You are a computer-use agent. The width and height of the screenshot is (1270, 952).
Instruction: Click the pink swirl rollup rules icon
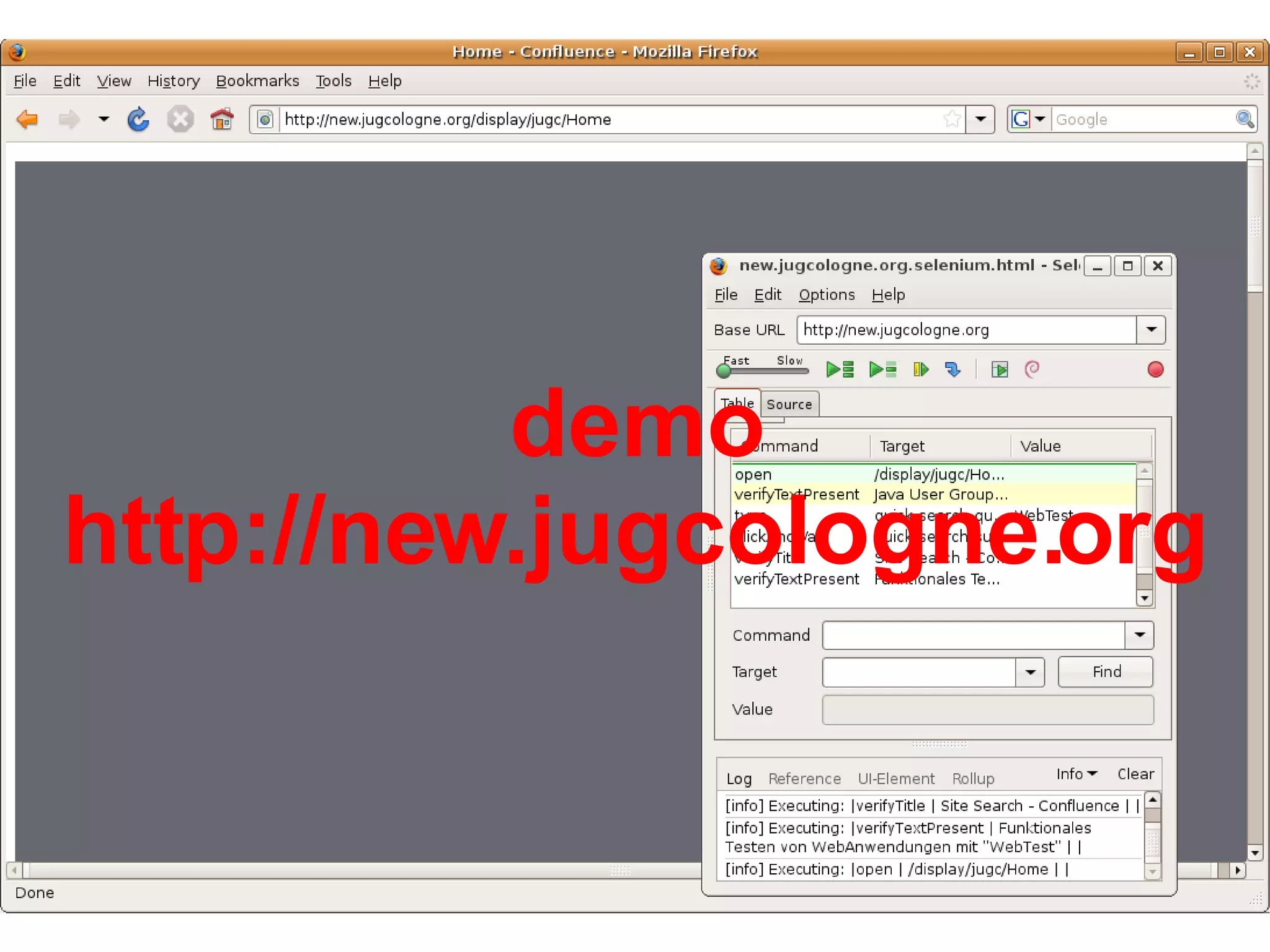click(1032, 370)
